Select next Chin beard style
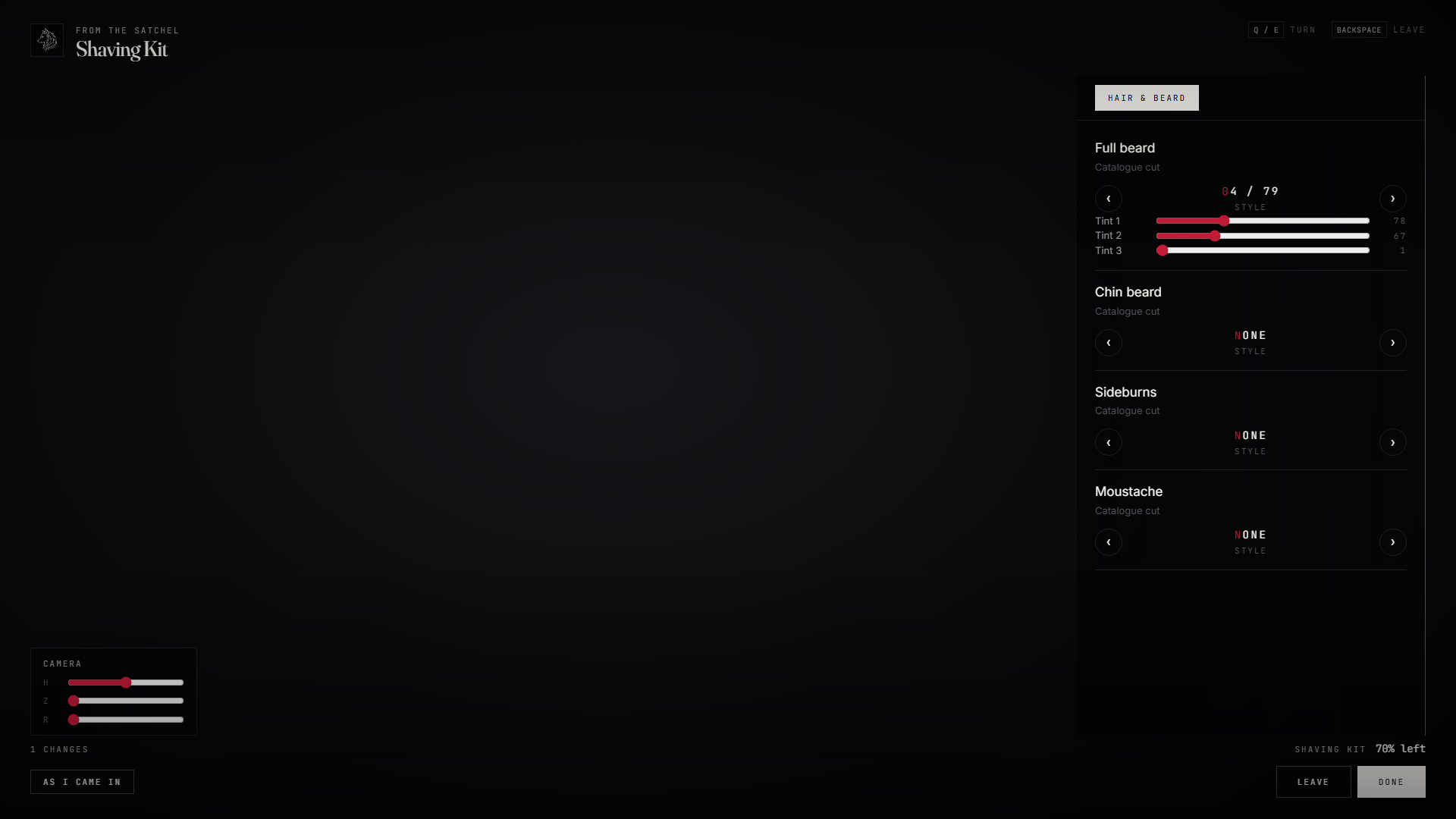The image size is (1456, 819). tap(1393, 343)
